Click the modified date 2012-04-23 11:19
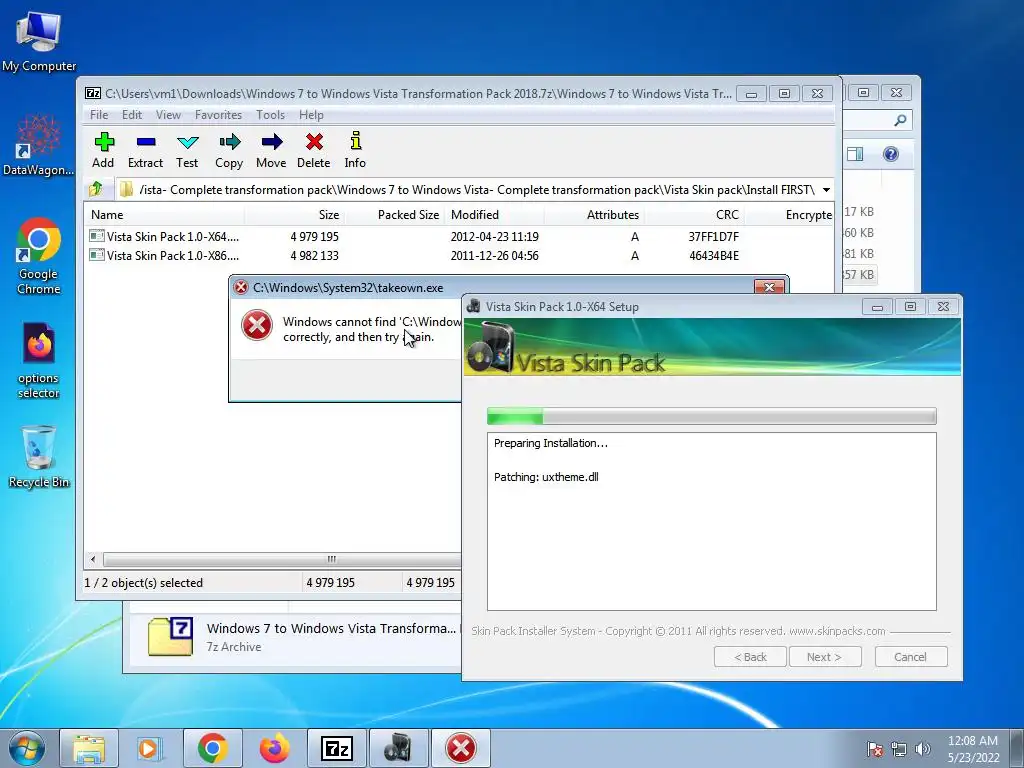The width and height of the screenshot is (1024, 768). (494, 236)
